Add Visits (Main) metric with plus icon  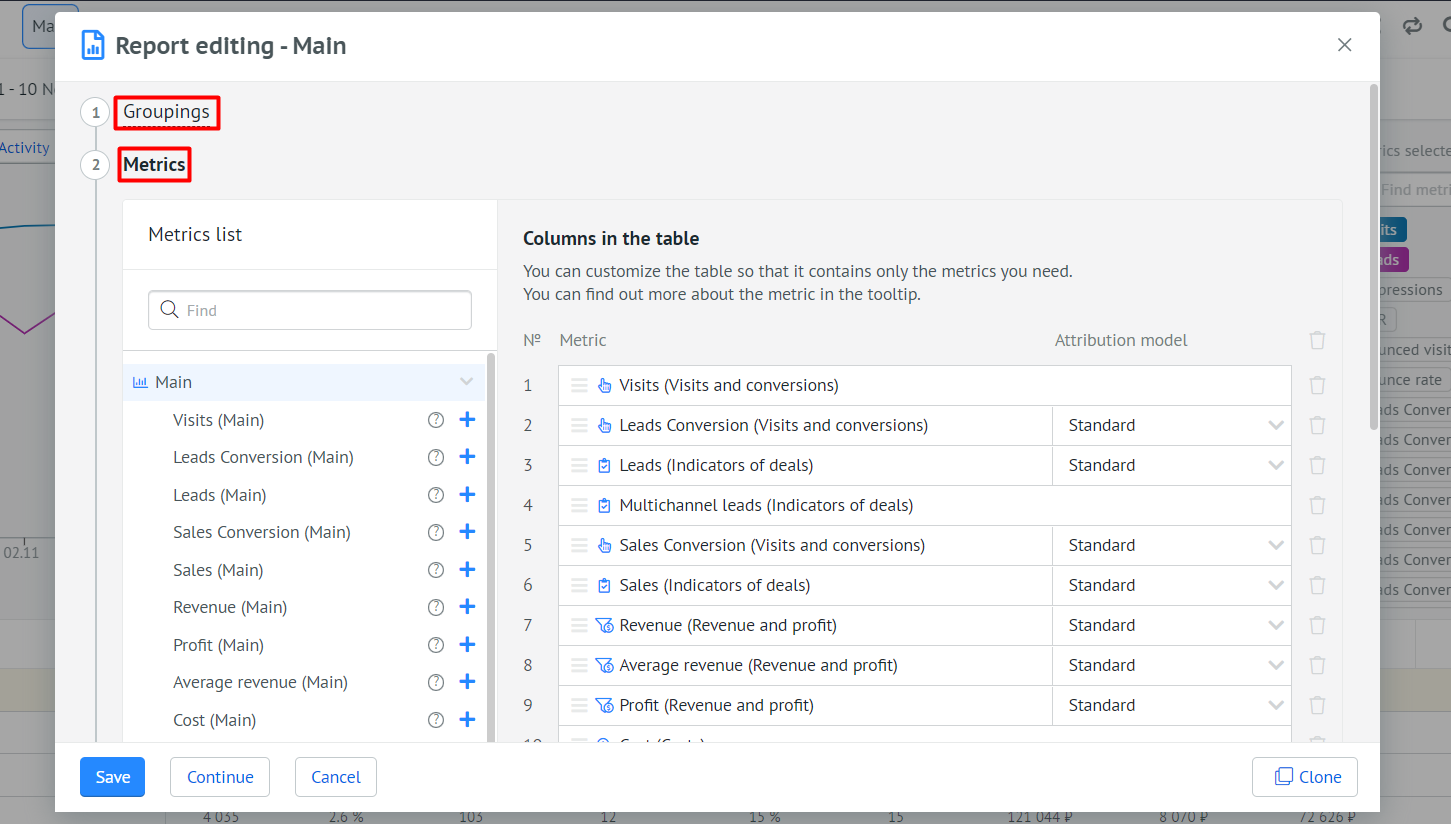[x=467, y=420]
